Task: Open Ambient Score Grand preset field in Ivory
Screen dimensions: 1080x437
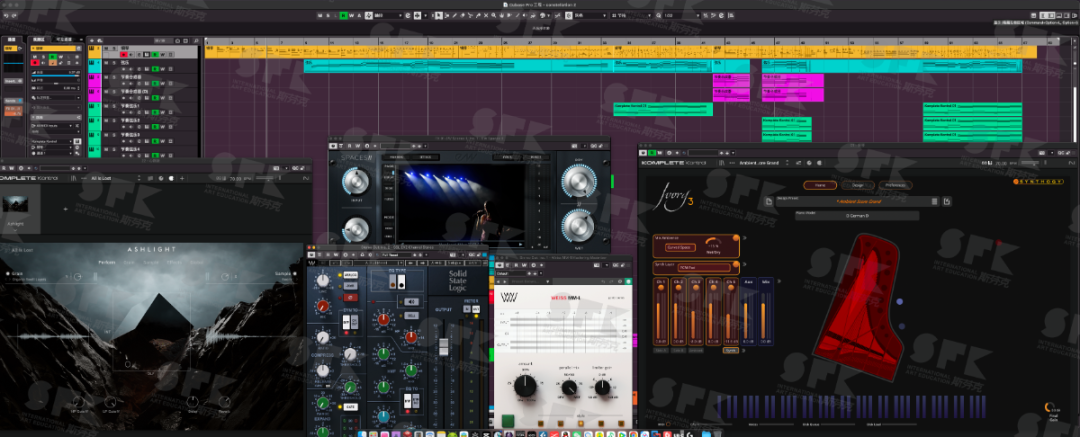Action: (x=858, y=201)
